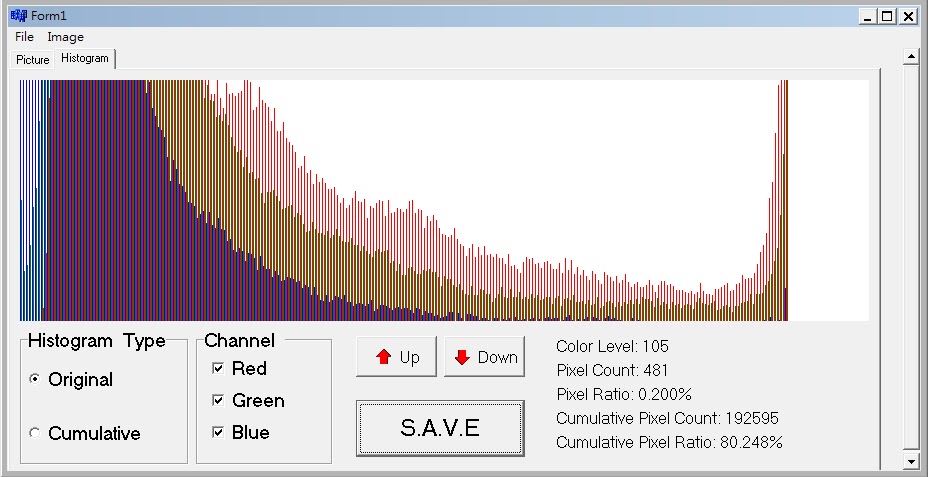Image resolution: width=928 pixels, height=477 pixels.
Task: Click Cumulative Pixel Ratio: 80.248% text
Action: click(x=669, y=442)
